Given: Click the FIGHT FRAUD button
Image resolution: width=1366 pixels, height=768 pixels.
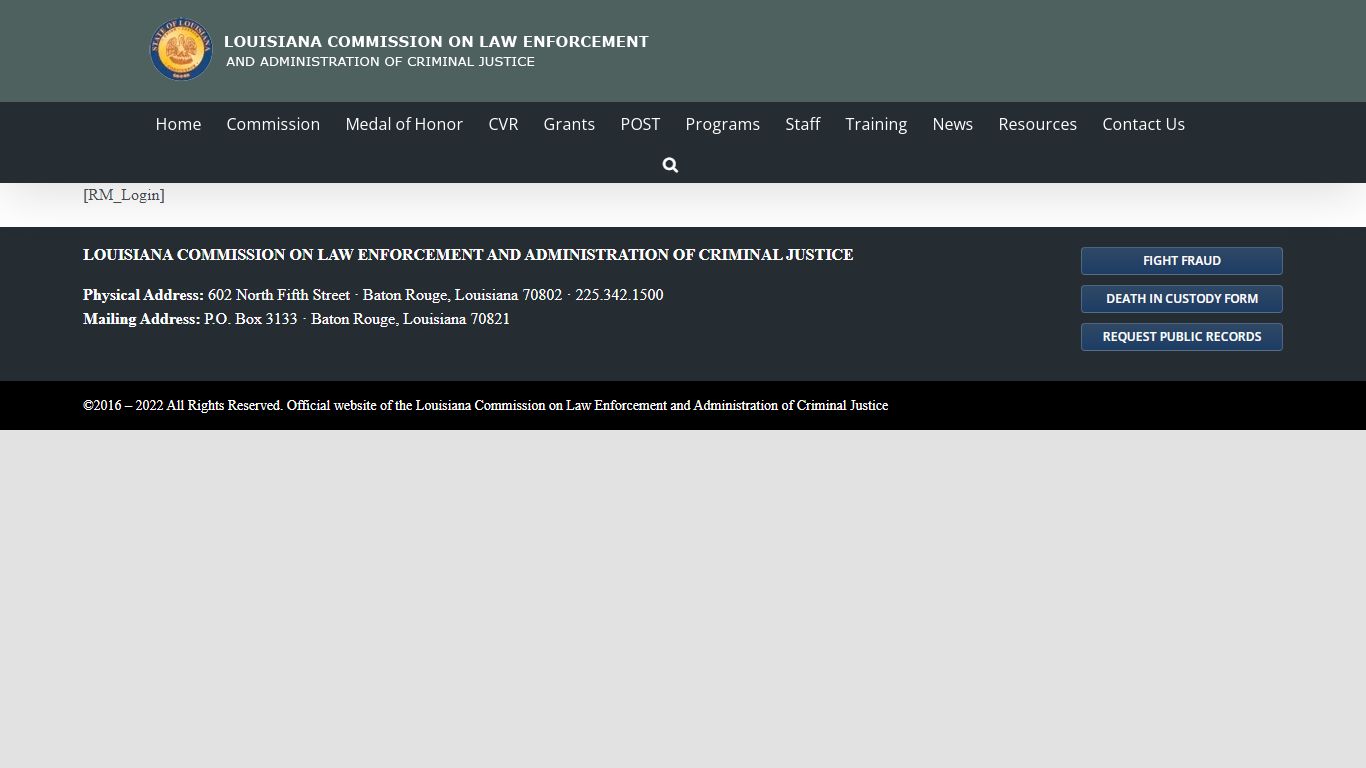Looking at the screenshot, I should 1181,260.
